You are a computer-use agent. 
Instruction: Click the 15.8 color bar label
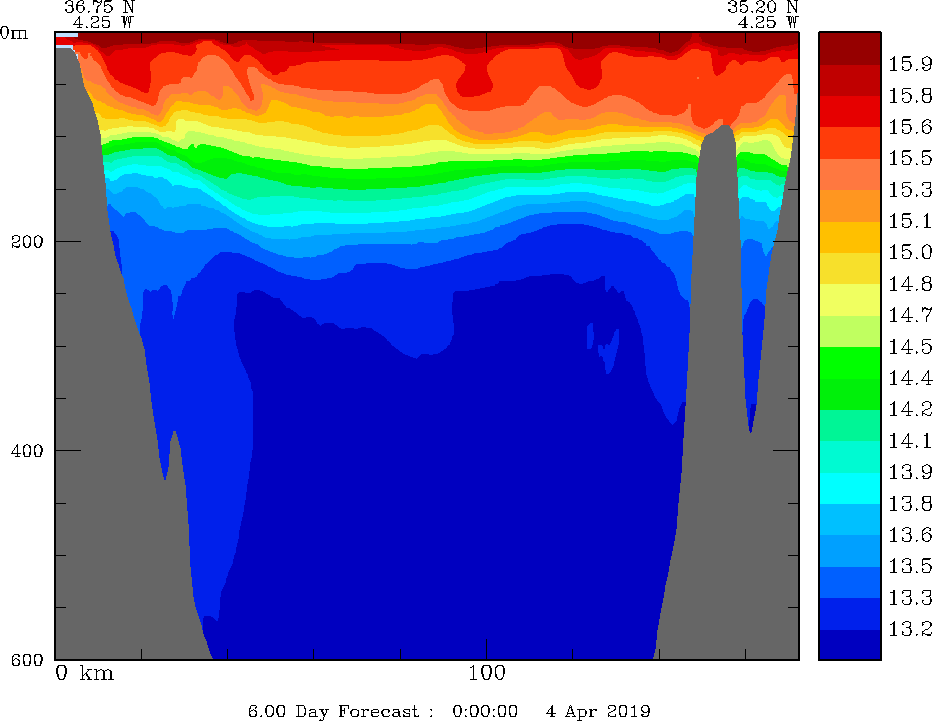(x=910, y=96)
